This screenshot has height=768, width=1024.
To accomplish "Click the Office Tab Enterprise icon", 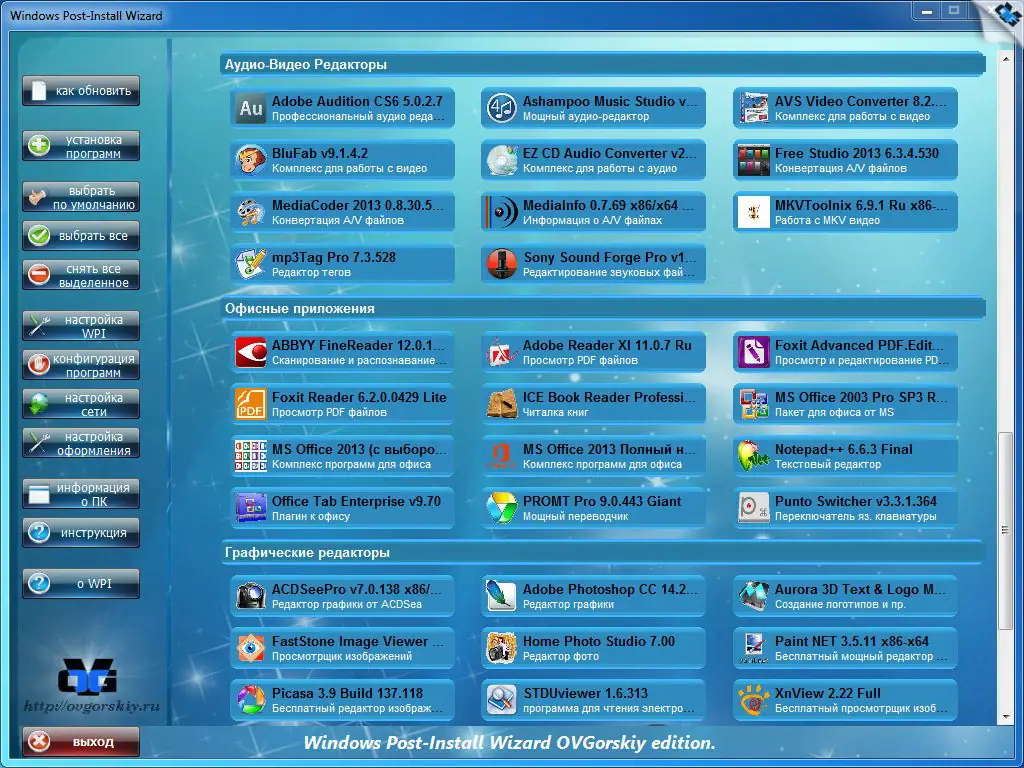I will pyautogui.click(x=251, y=508).
